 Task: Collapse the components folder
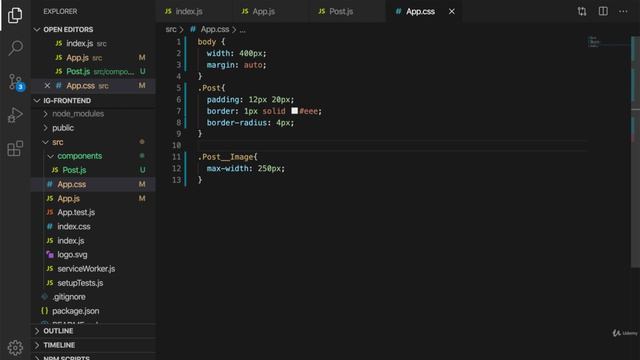[x=93, y=156]
